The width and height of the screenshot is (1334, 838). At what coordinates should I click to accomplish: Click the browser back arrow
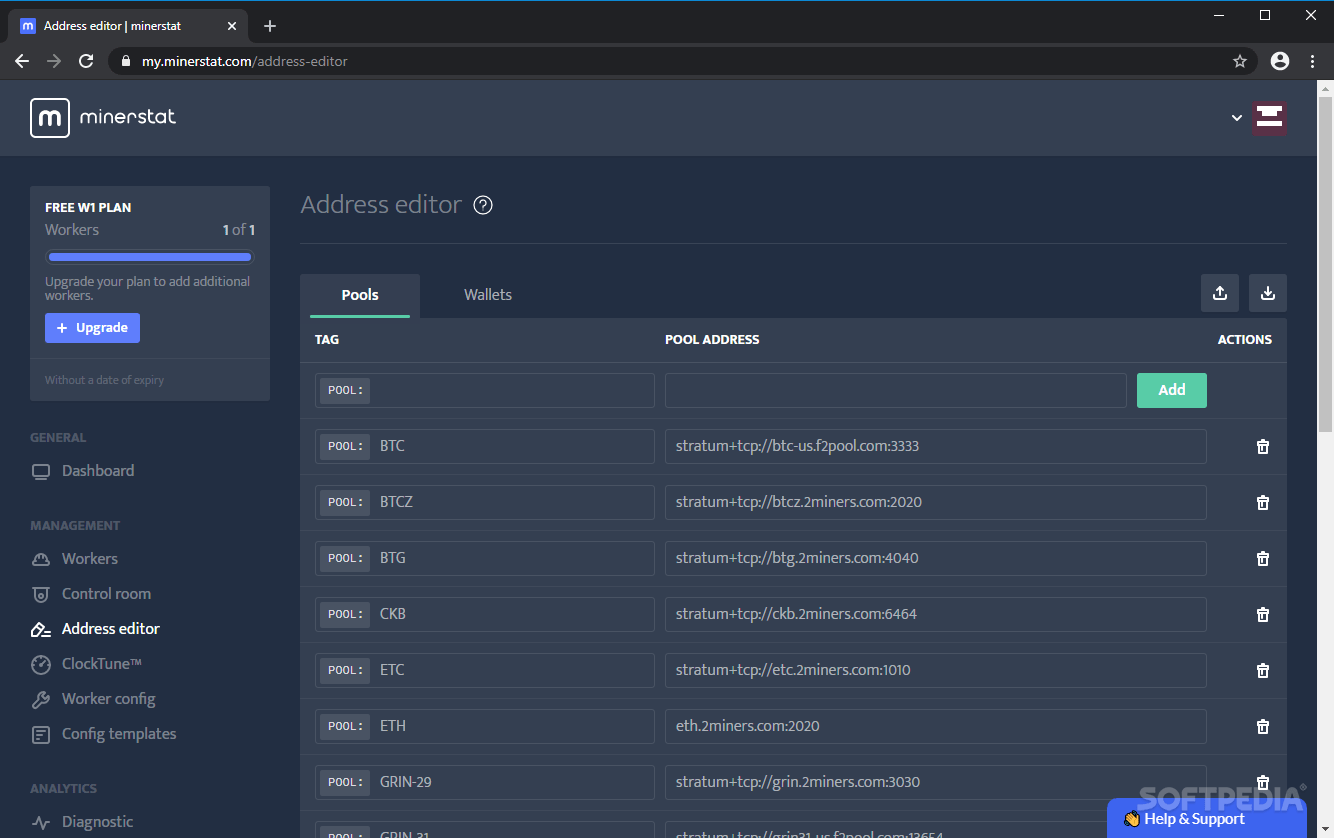pos(22,61)
